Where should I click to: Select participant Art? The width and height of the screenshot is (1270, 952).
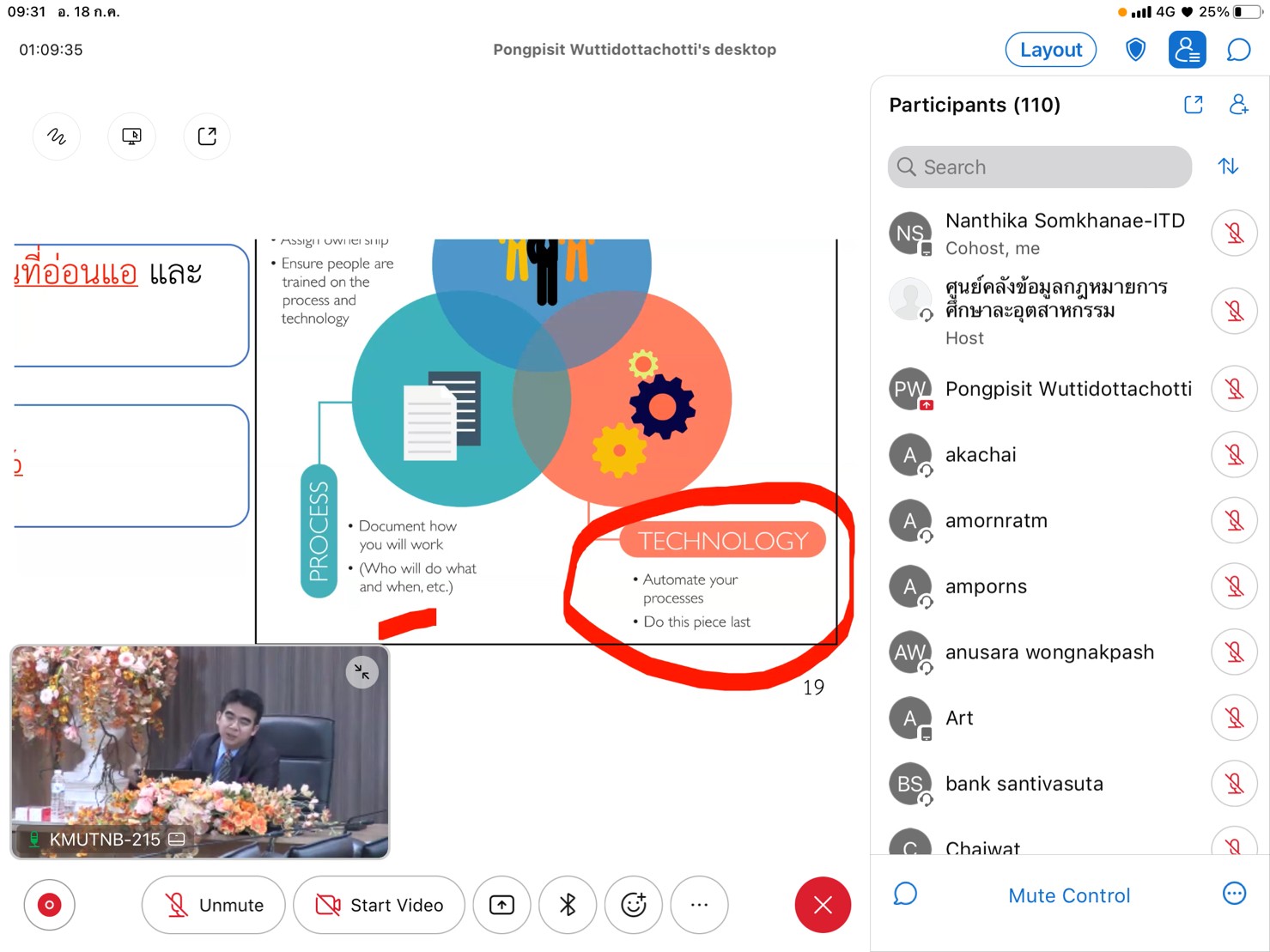point(1070,718)
